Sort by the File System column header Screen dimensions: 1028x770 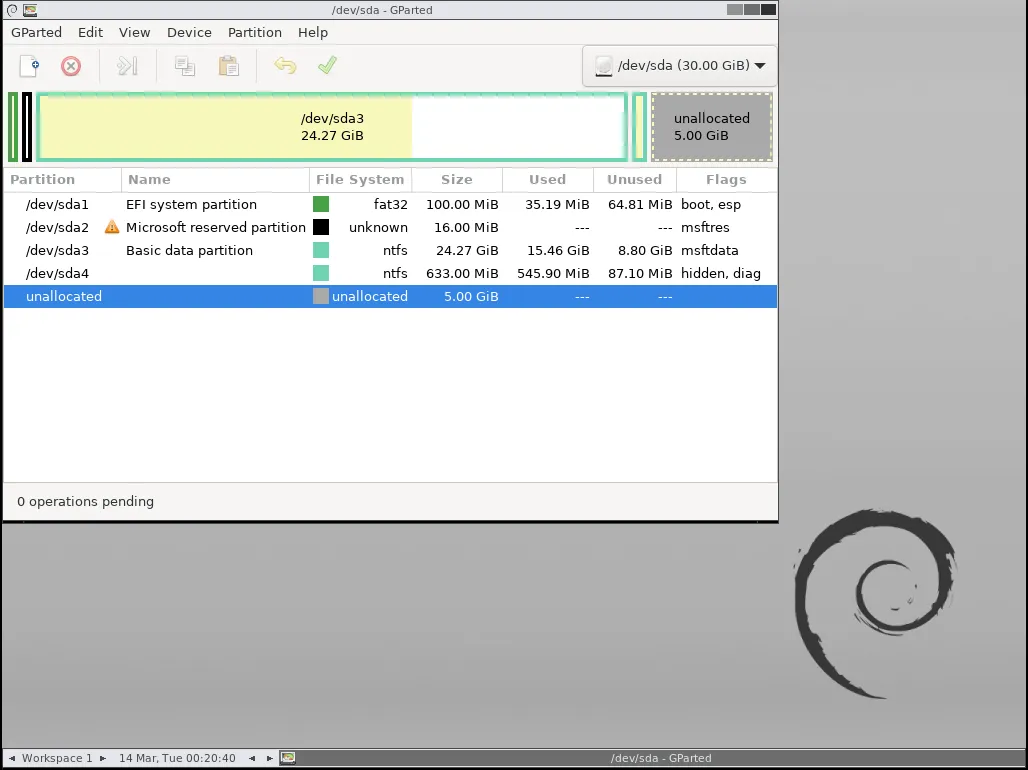359,180
